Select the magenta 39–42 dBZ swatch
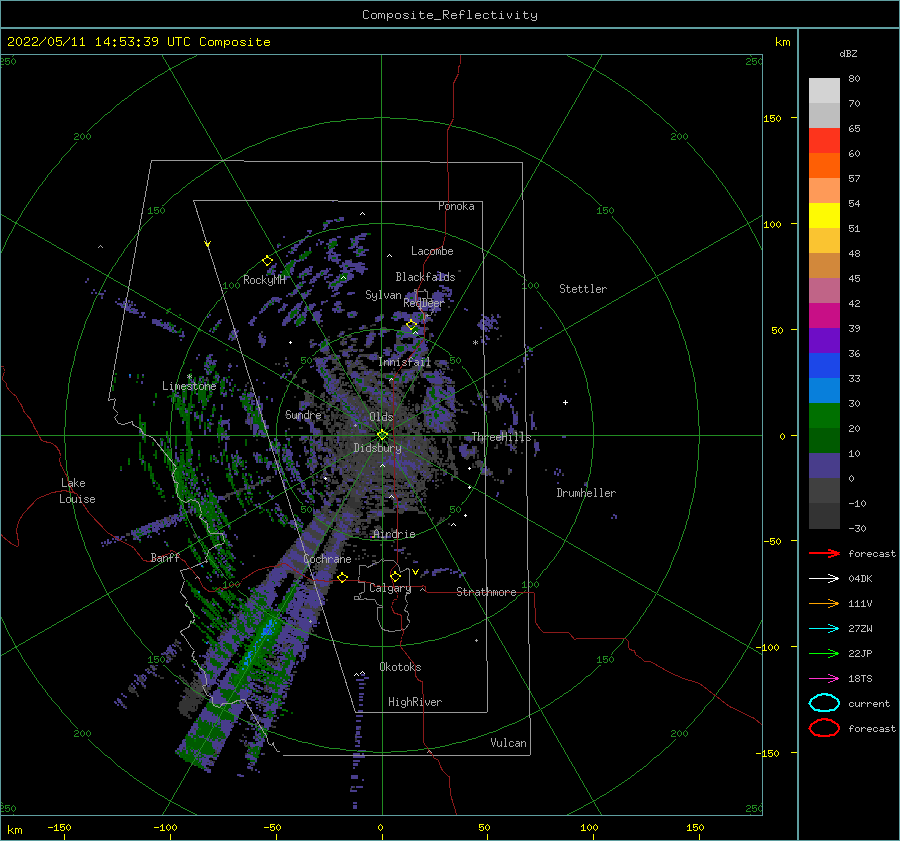This screenshot has width=900, height=841. tap(824, 316)
